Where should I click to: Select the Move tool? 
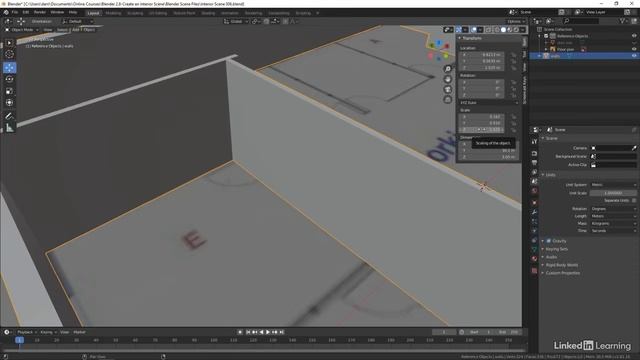pyautogui.click(x=9, y=68)
